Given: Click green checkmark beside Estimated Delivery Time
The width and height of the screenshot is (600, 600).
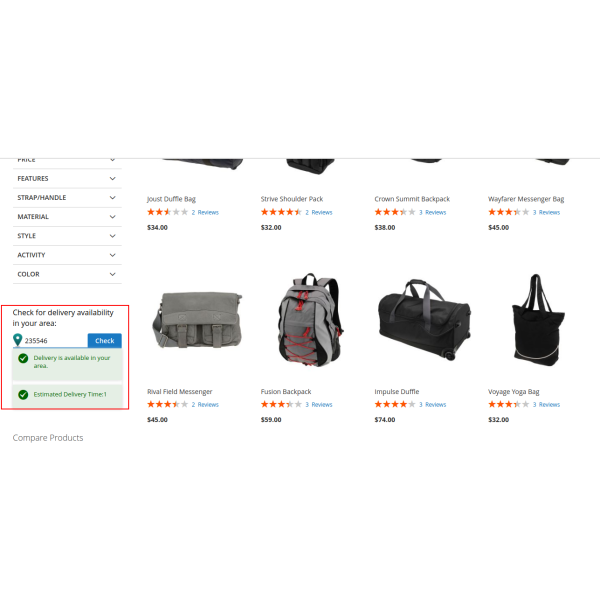Looking at the screenshot, I should point(23,394).
